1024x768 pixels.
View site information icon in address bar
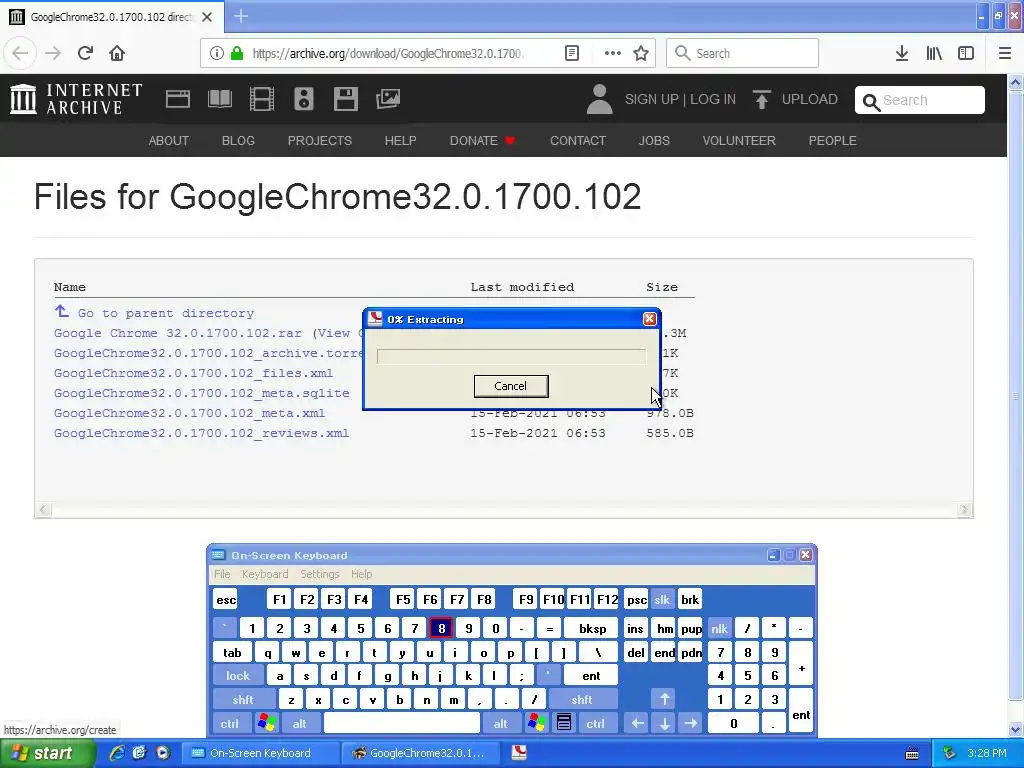coord(216,53)
